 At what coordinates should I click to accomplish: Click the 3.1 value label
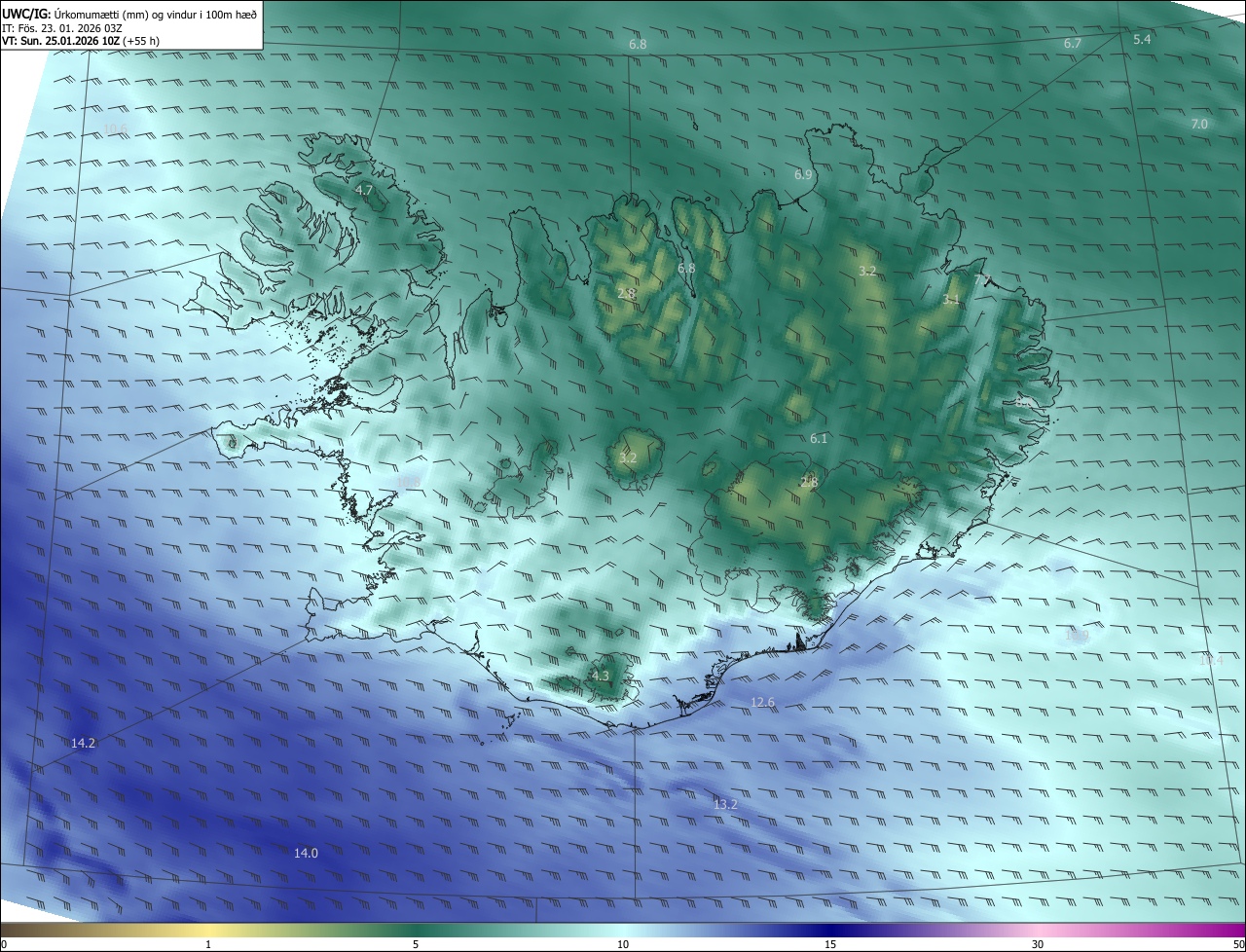[951, 300]
